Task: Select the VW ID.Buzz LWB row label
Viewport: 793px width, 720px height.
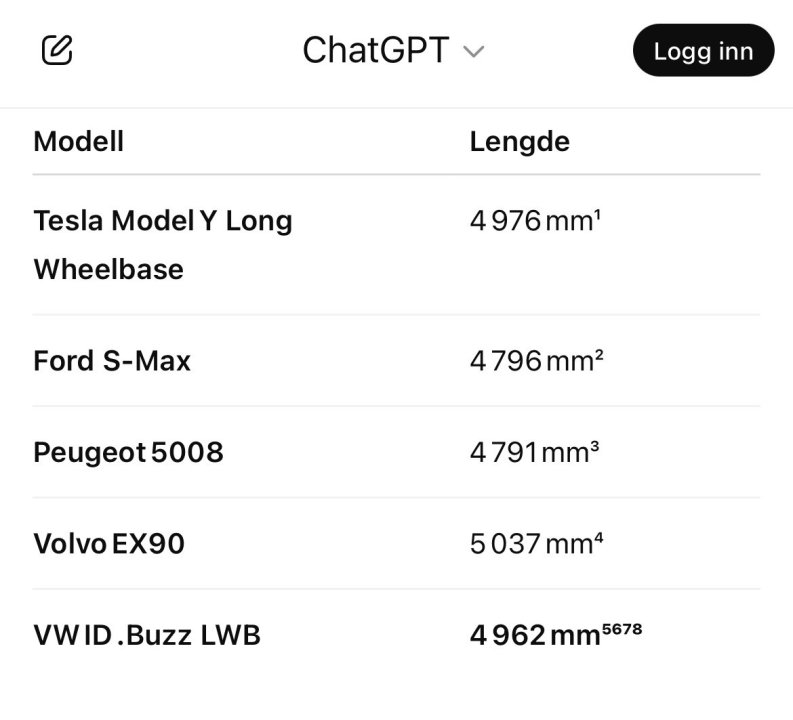Action: (x=147, y=635)
